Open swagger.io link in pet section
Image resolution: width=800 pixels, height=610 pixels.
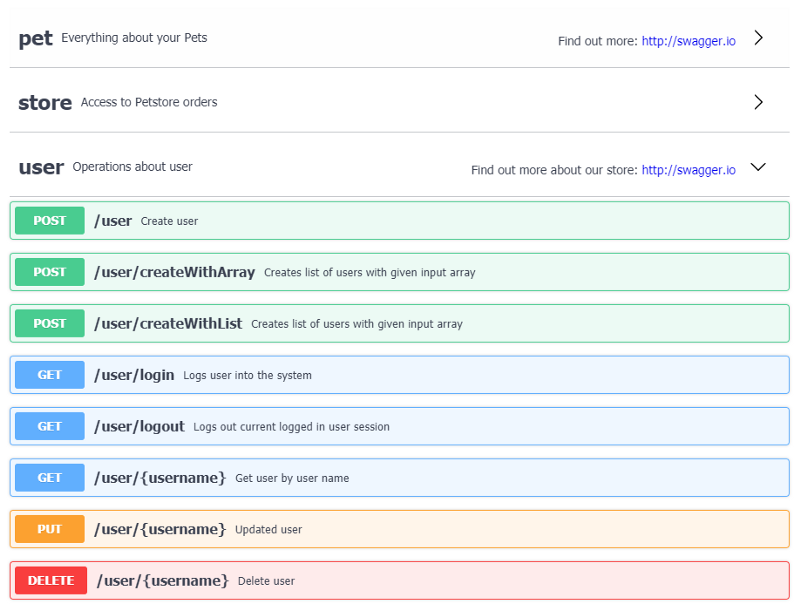pyautogui.click(x=688, y=41)
